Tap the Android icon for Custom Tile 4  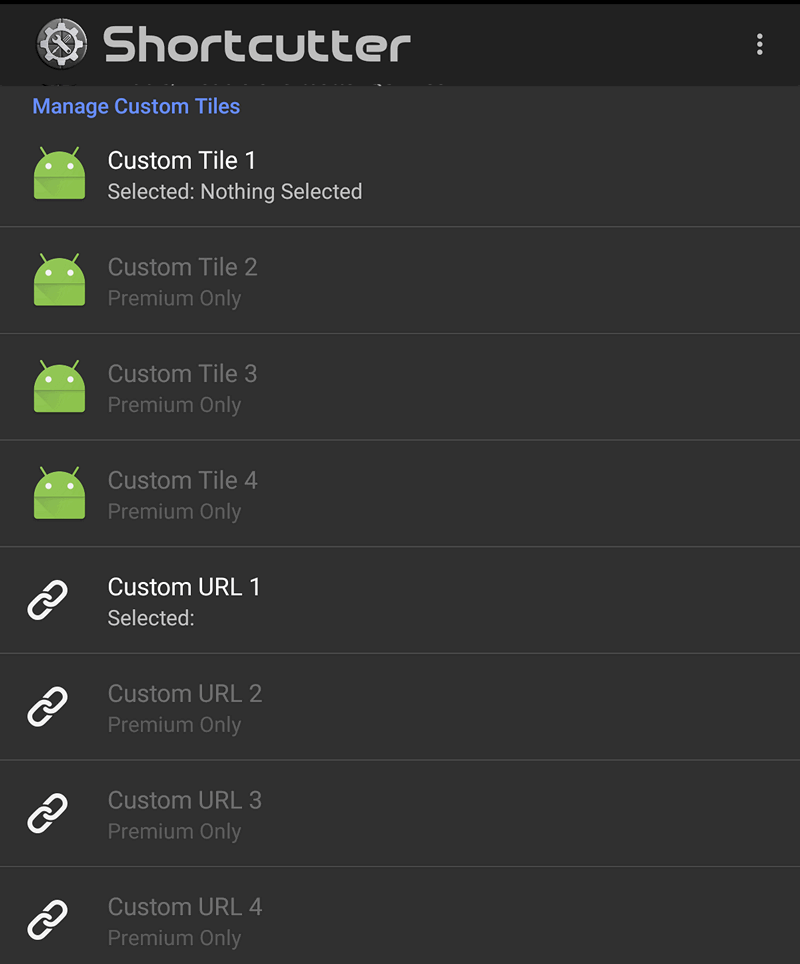point(59,492)
